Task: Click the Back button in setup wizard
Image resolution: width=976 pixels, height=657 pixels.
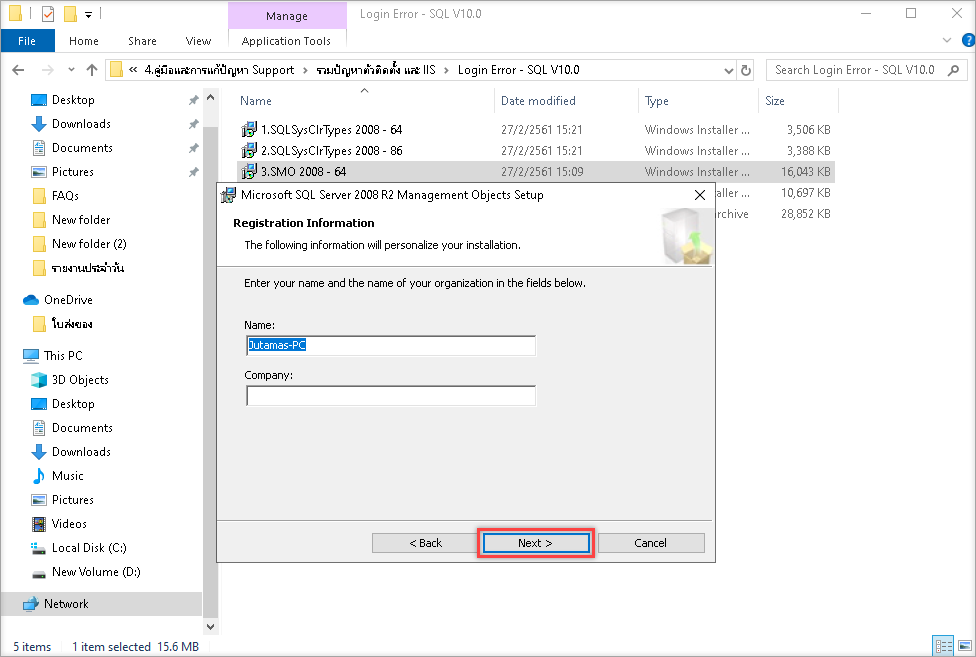Action: (425, 543)
